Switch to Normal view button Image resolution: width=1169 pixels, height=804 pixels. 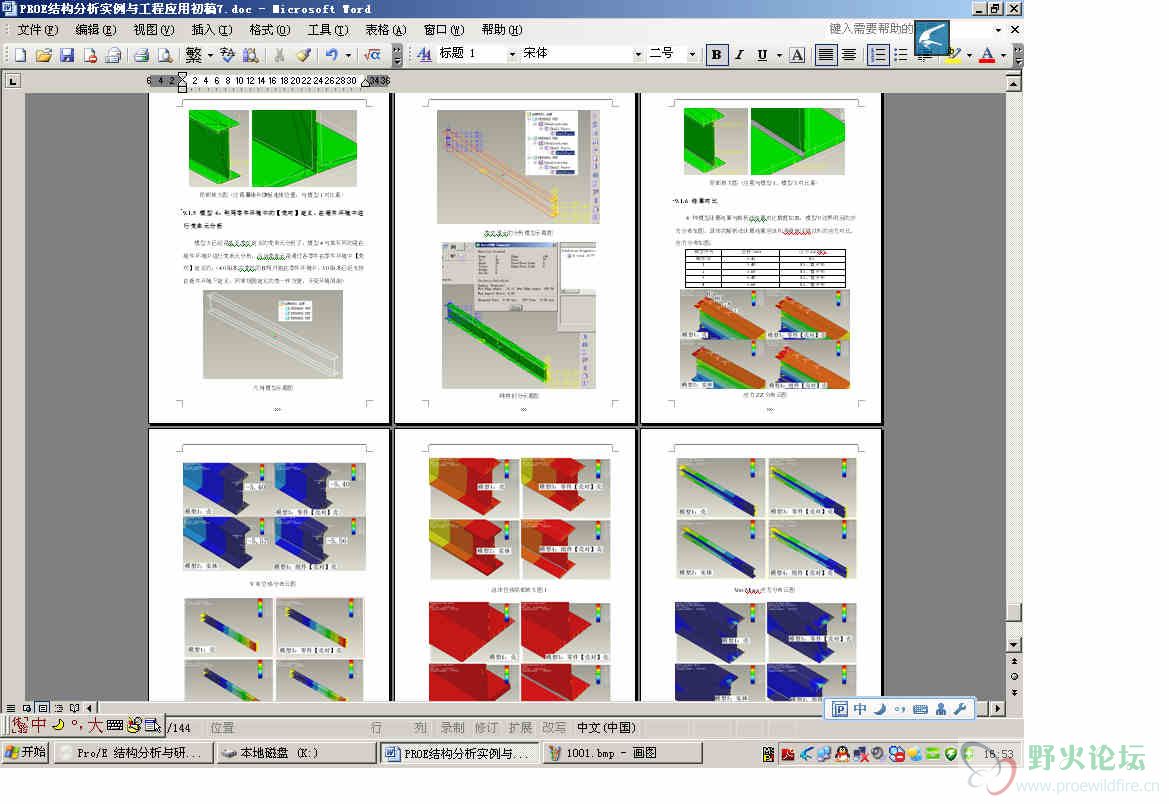[x=10, y=708]
